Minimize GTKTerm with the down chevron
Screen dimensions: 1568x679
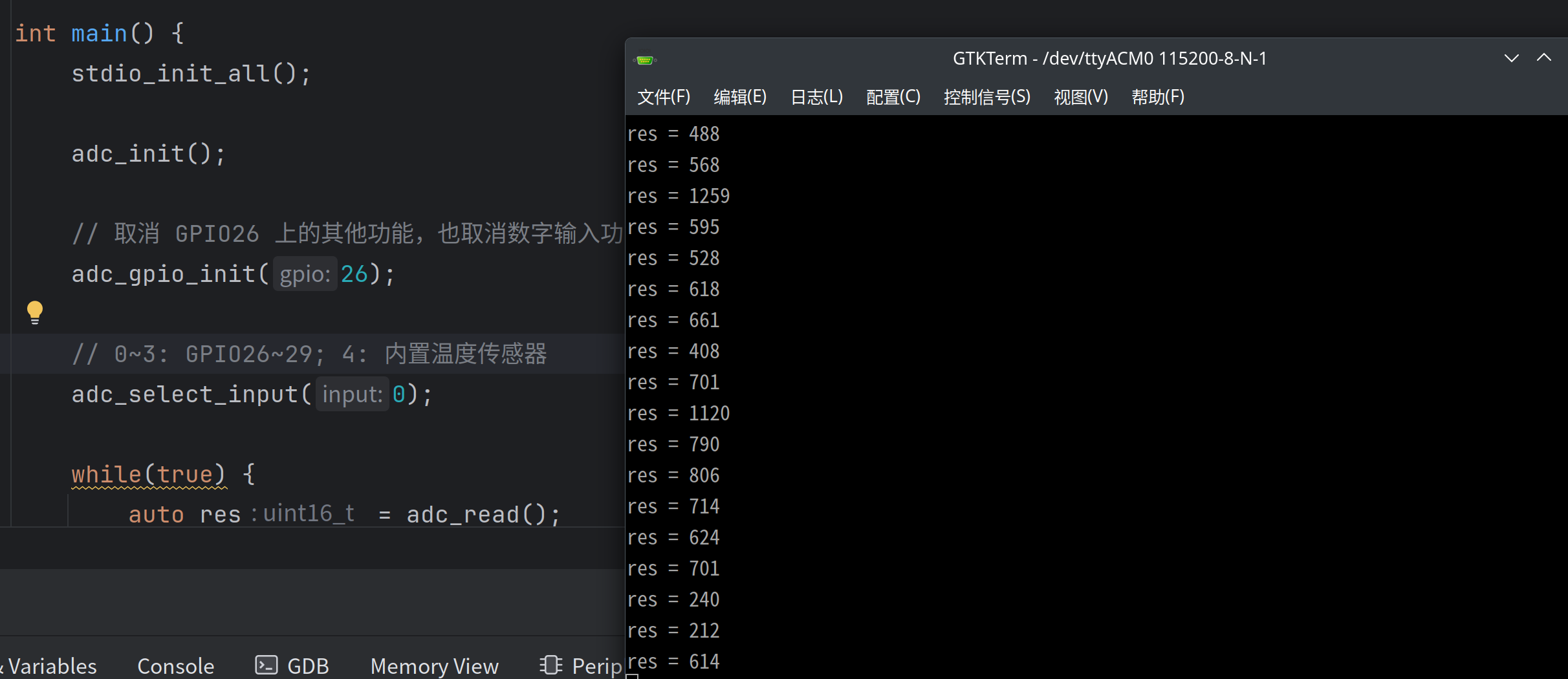(1511, 58)
